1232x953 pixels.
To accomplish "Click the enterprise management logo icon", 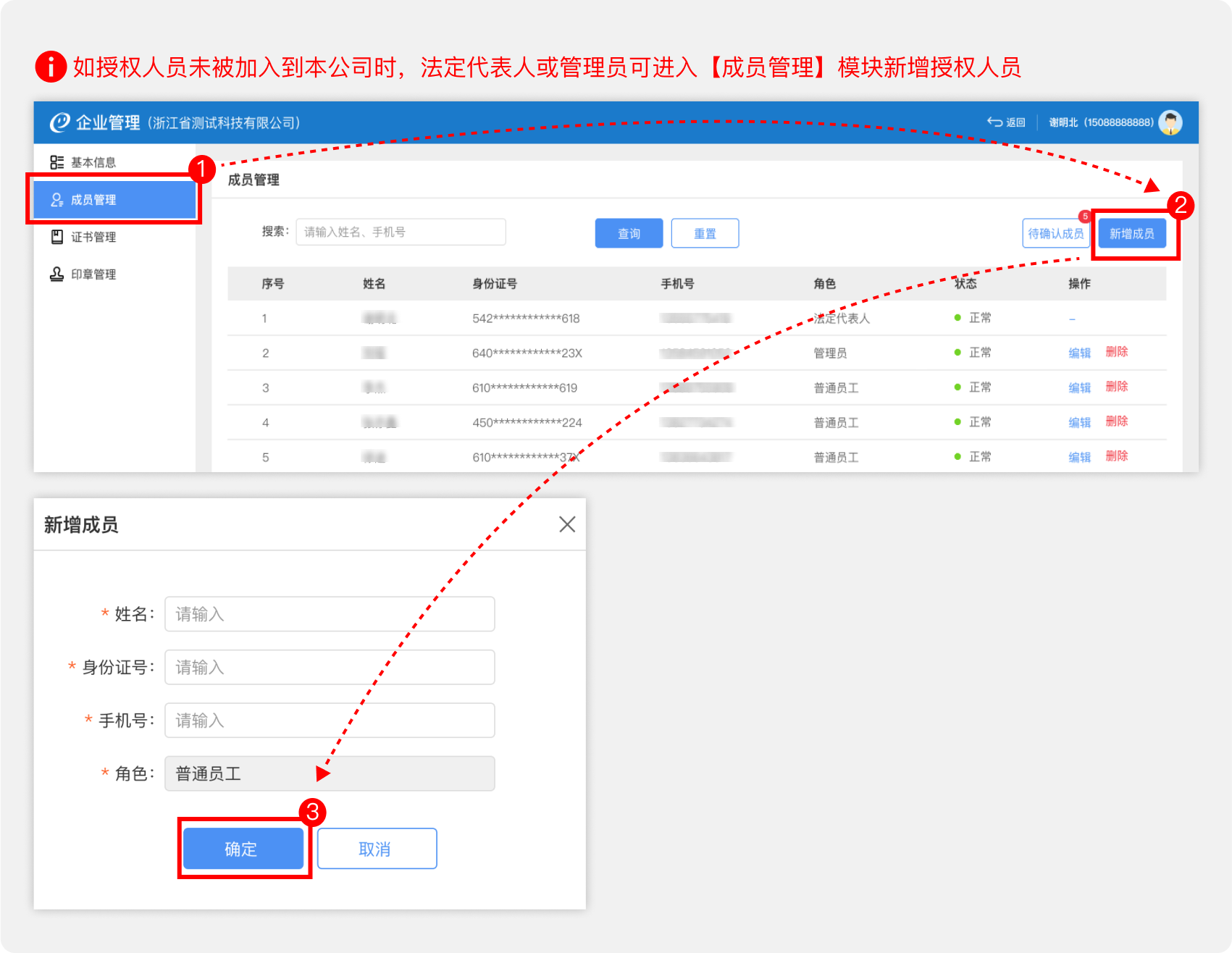I will click(x=59, y=122).
